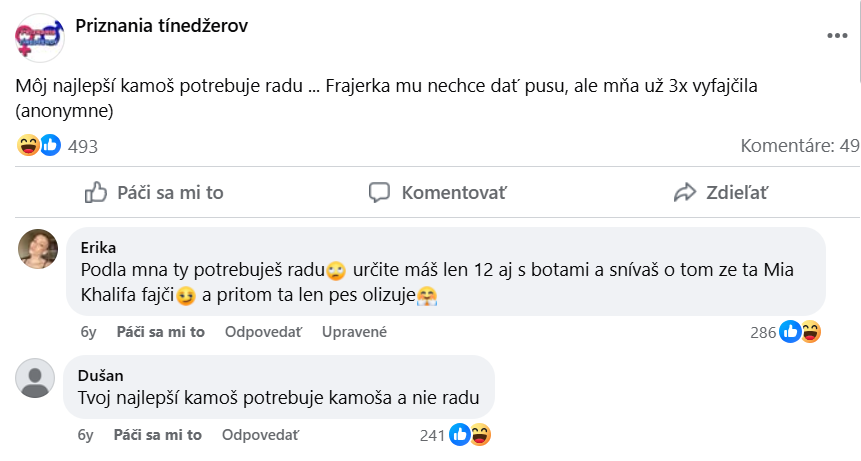Open Erika's profile picture
The height and width of the screenshot is (461, 861).
coord(38,249)
